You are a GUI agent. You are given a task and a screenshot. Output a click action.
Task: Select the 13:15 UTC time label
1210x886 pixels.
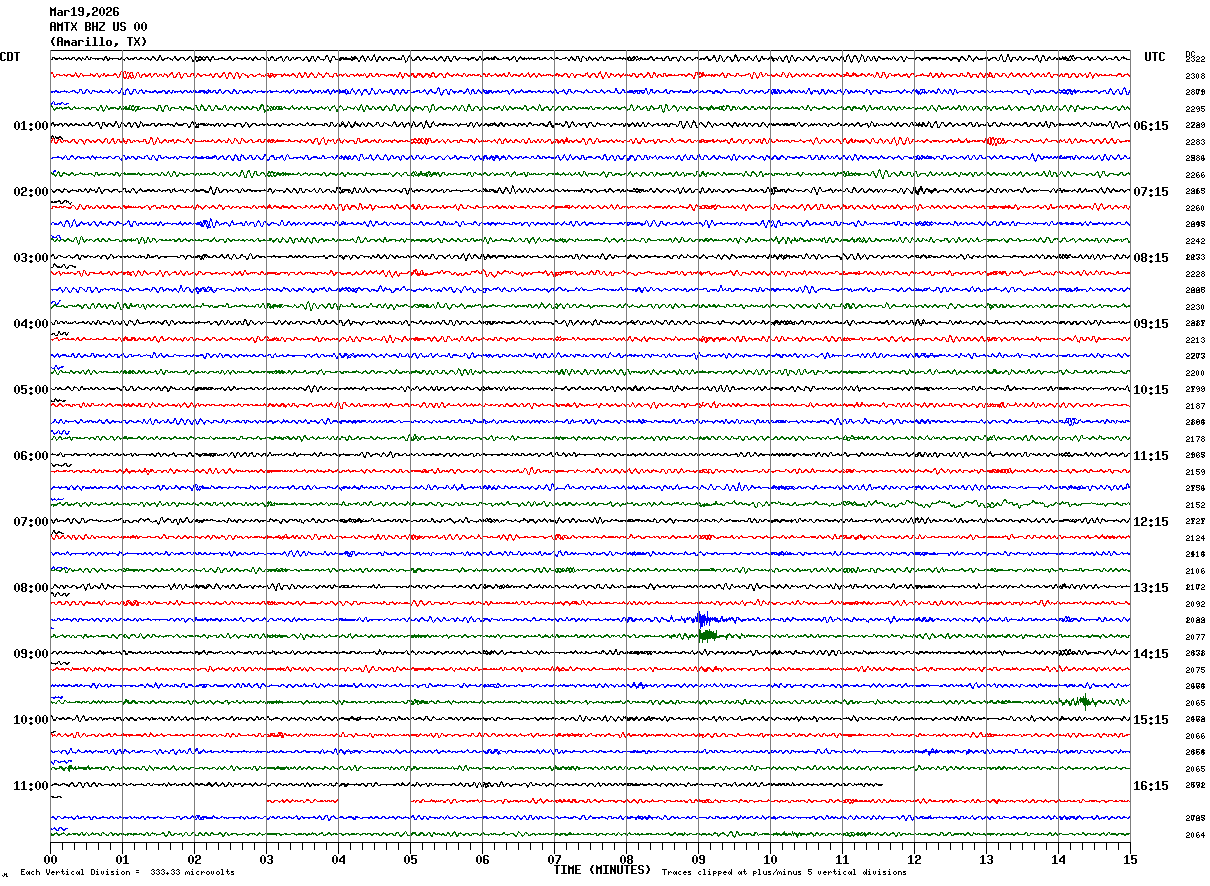point(1150,588)
